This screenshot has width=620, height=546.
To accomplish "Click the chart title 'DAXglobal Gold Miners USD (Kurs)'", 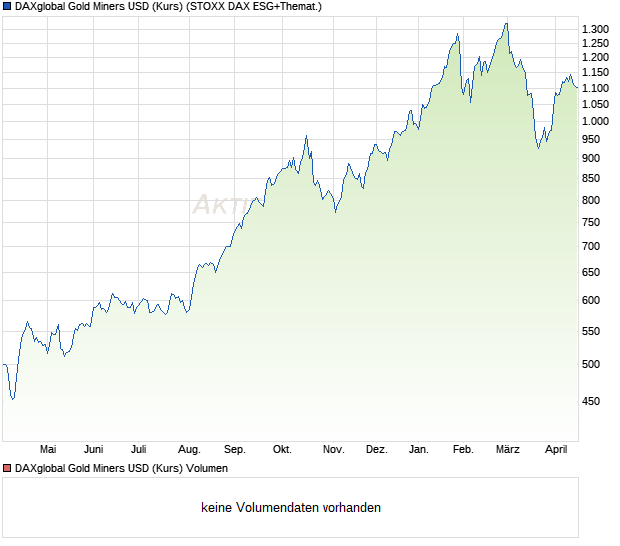I will 99,7.
